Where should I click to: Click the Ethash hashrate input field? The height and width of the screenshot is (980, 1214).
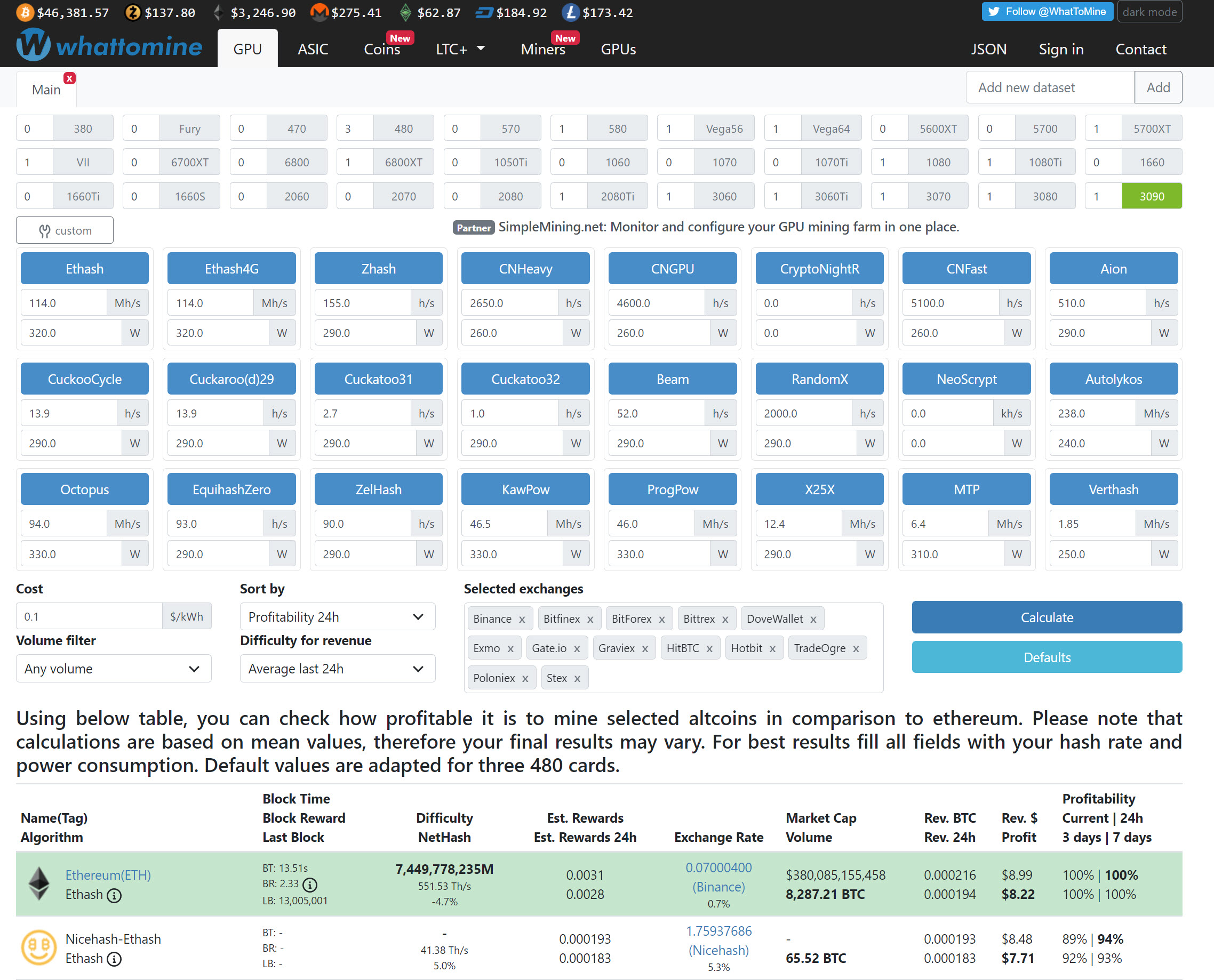(x=64, y=303)
